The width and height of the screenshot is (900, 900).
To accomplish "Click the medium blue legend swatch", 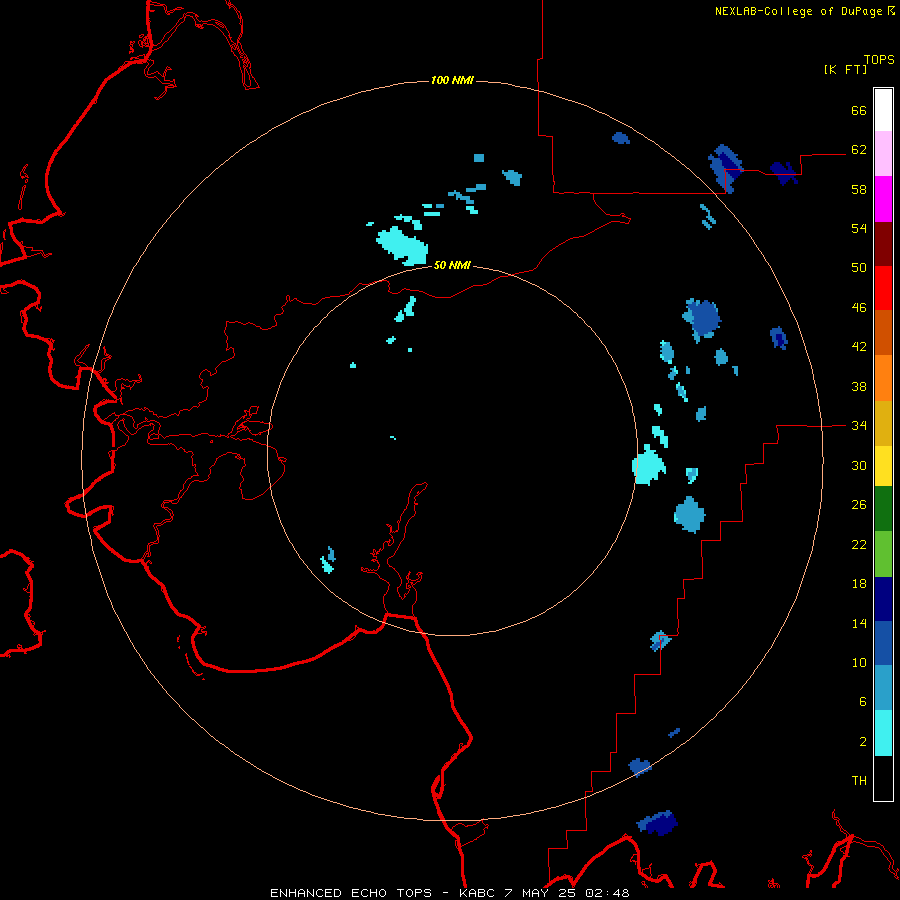I will coord(883,643).
